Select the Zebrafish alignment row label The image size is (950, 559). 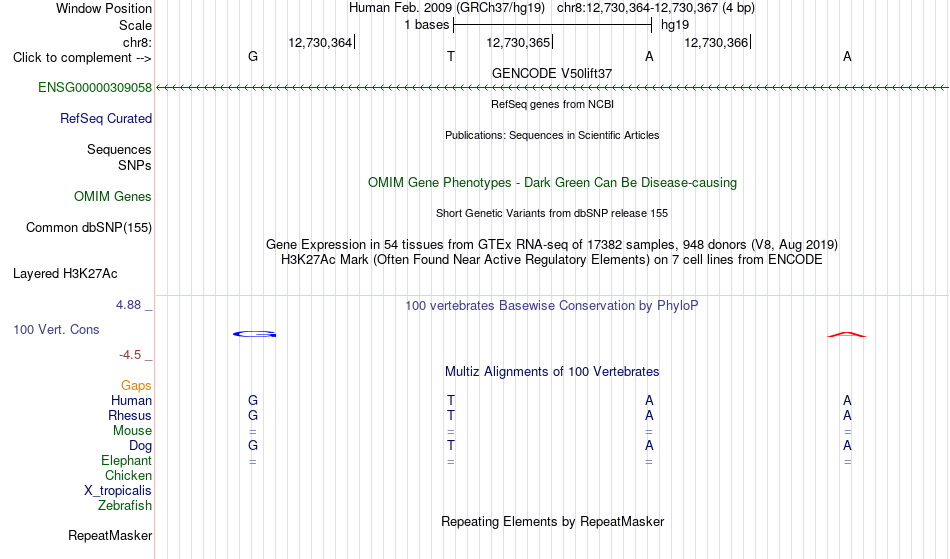coord(125,505)
